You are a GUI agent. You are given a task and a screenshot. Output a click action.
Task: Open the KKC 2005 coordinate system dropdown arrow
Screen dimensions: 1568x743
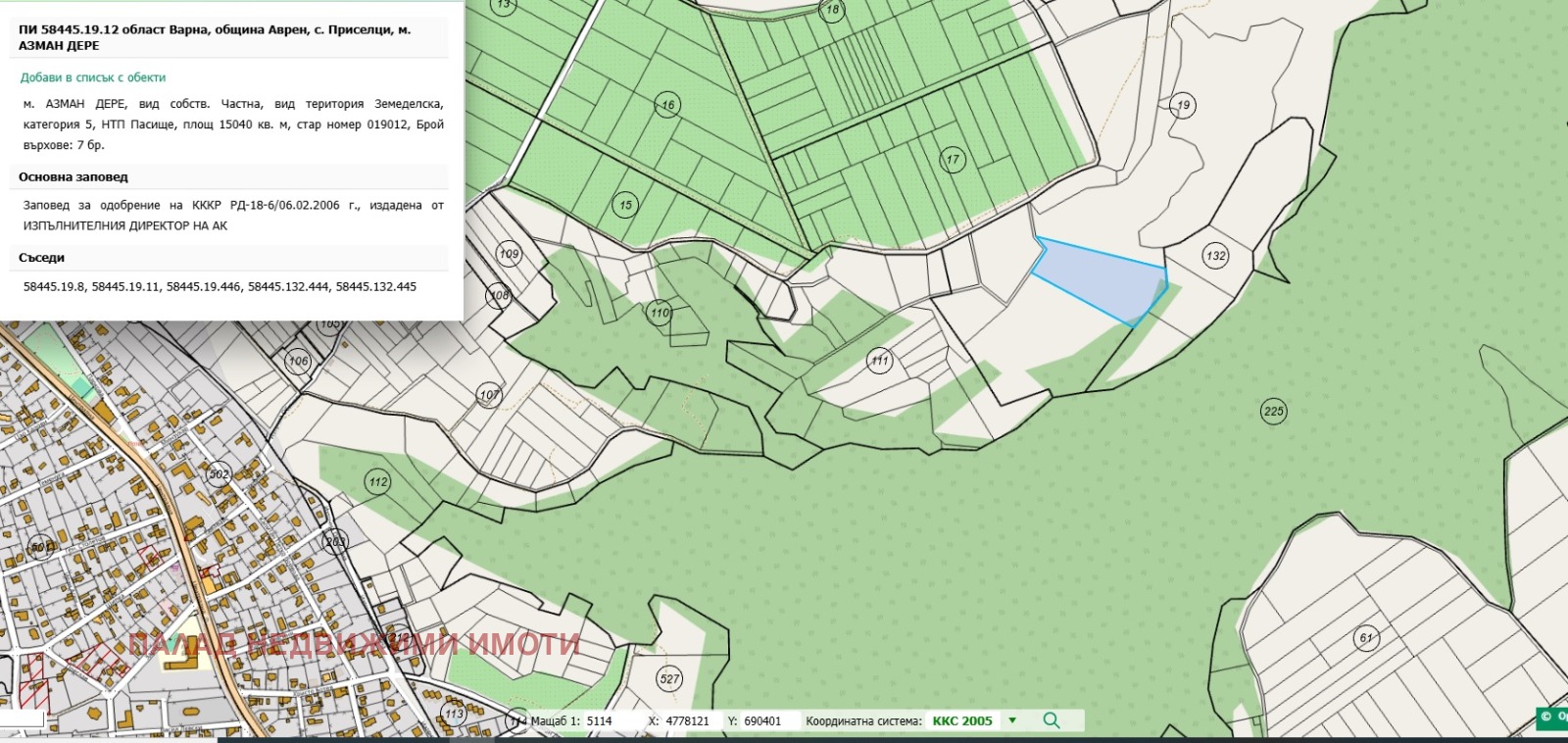(1012, 720)
